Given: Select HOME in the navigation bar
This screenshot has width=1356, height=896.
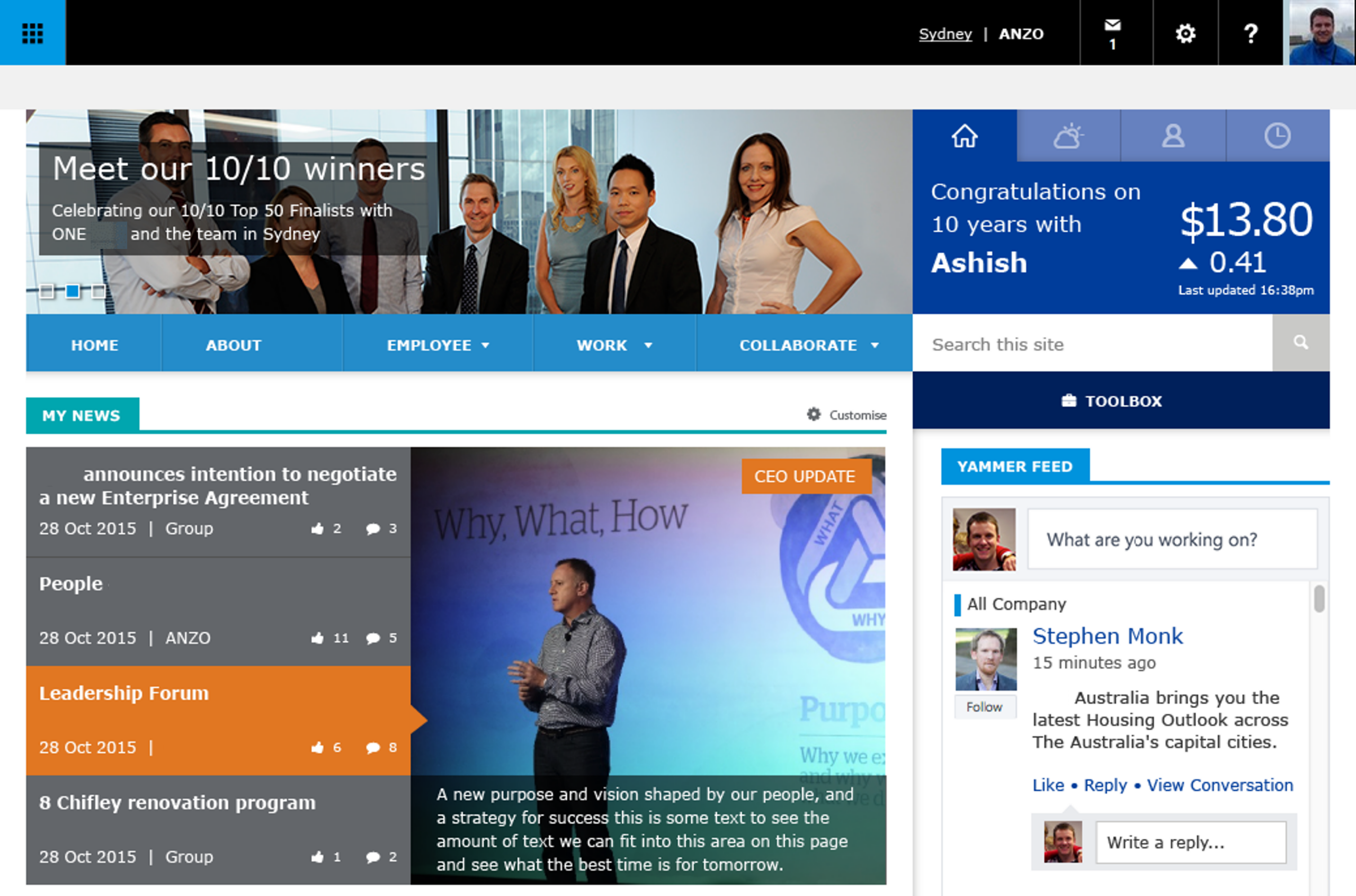Looking at the screenshot, I should click(94, 344).
